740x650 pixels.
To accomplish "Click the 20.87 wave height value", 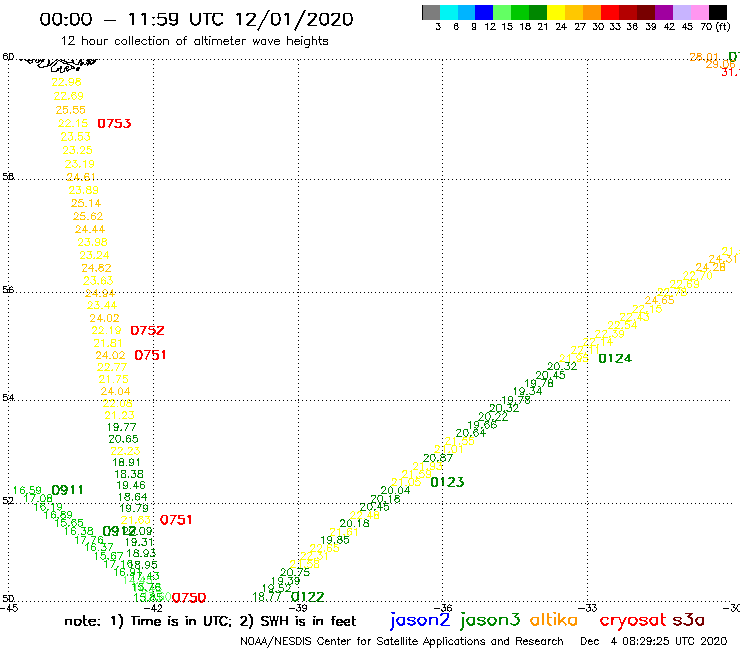I will 438,458.
